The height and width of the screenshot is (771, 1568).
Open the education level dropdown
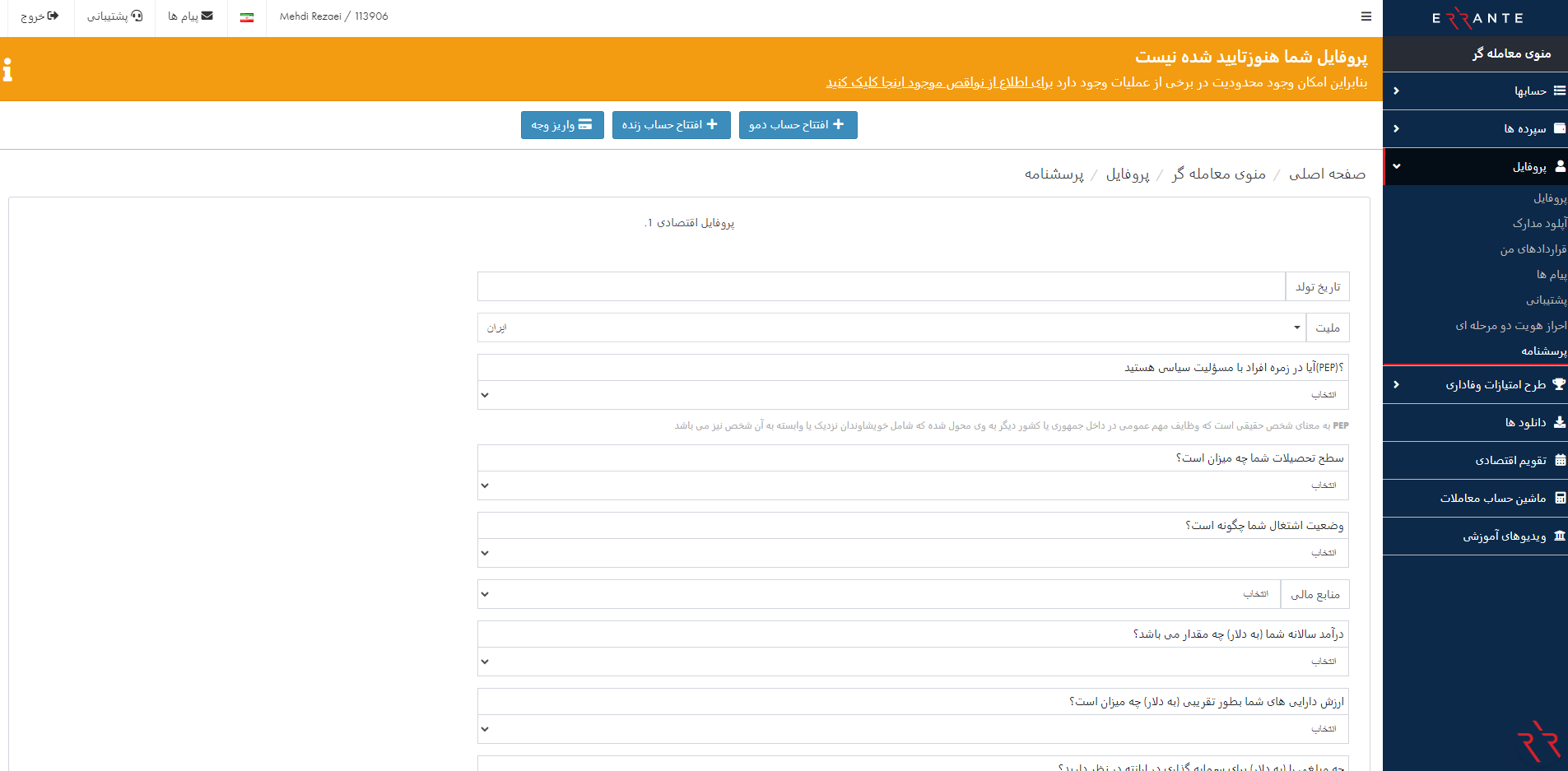click(912, 485)
